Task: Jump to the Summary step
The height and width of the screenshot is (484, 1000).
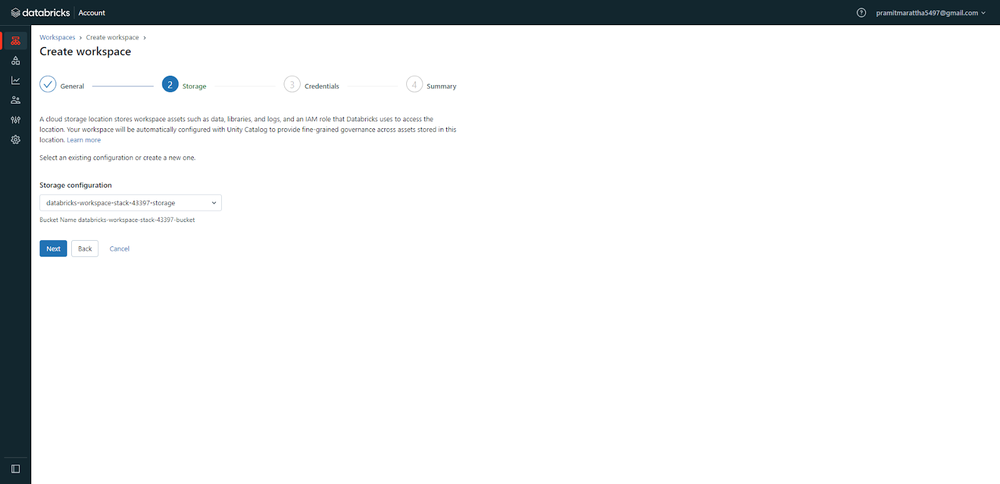Action: tap(415, 85)
